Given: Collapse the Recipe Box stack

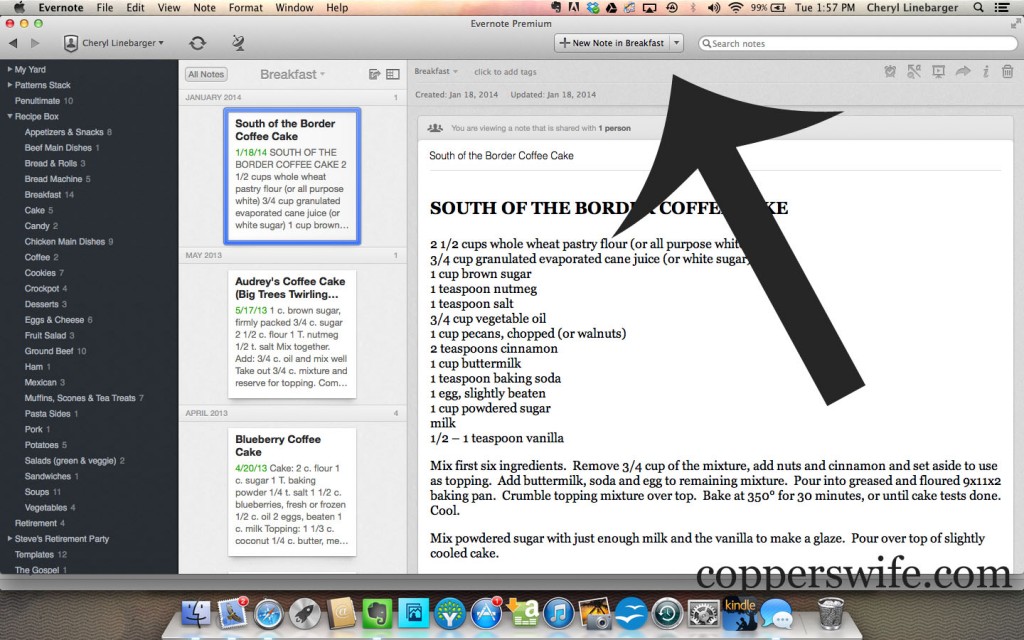Looking at the screenshot, I should [x=10, y=116].
